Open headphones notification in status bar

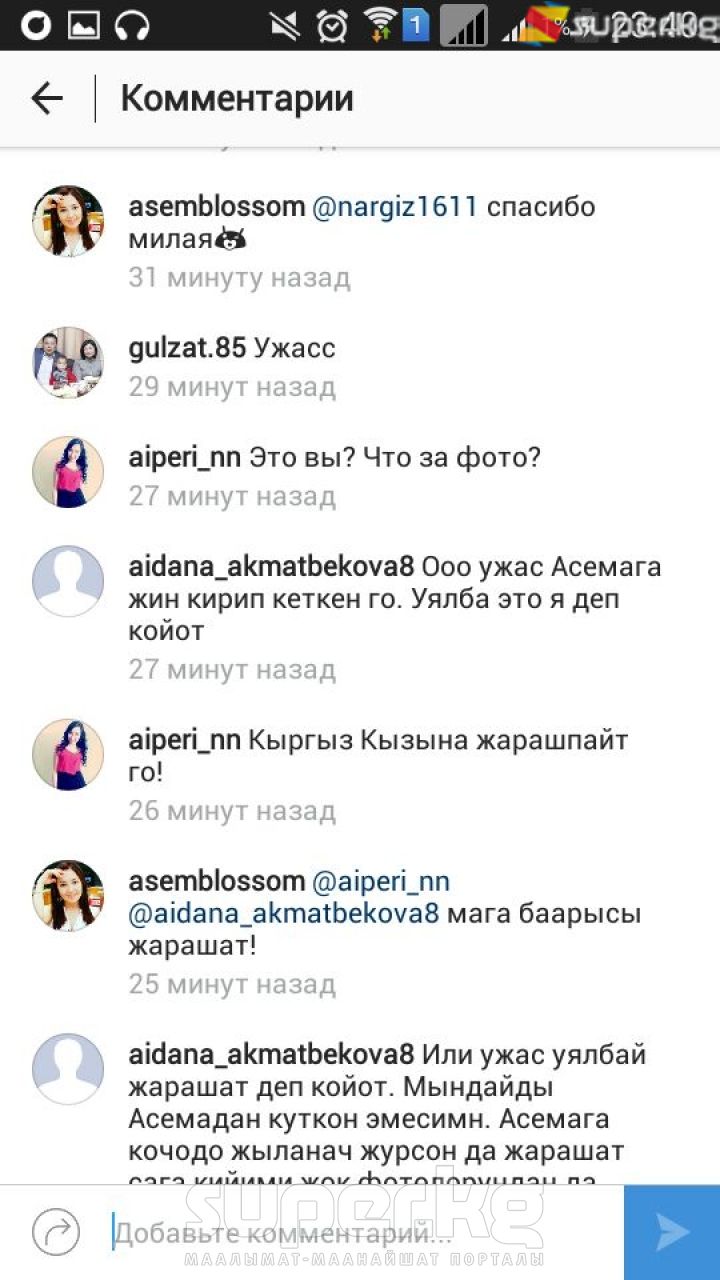pyautogui.click(x=132, y=25)
